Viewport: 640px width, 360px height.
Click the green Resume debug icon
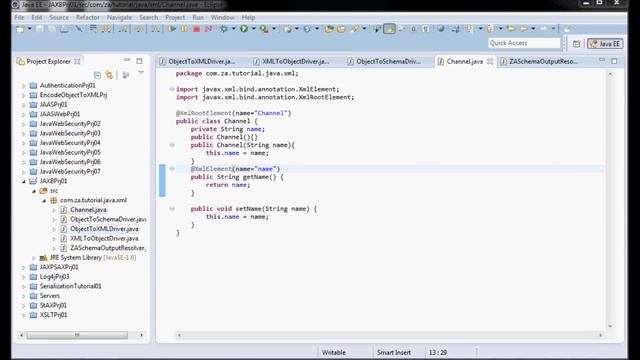point(172,29)
